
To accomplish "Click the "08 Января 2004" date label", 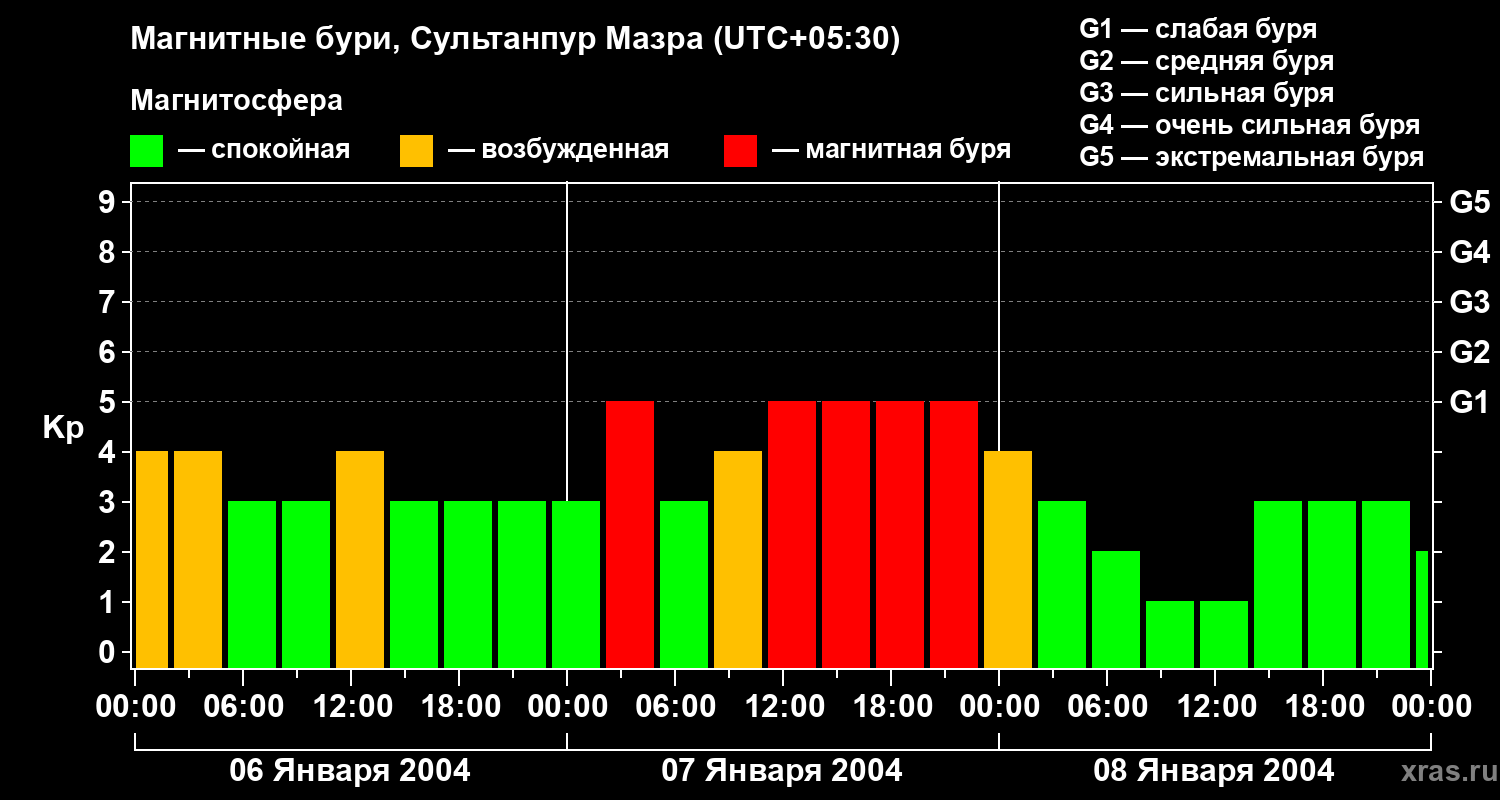I will pyautogui.click(x=1214, y=771).
